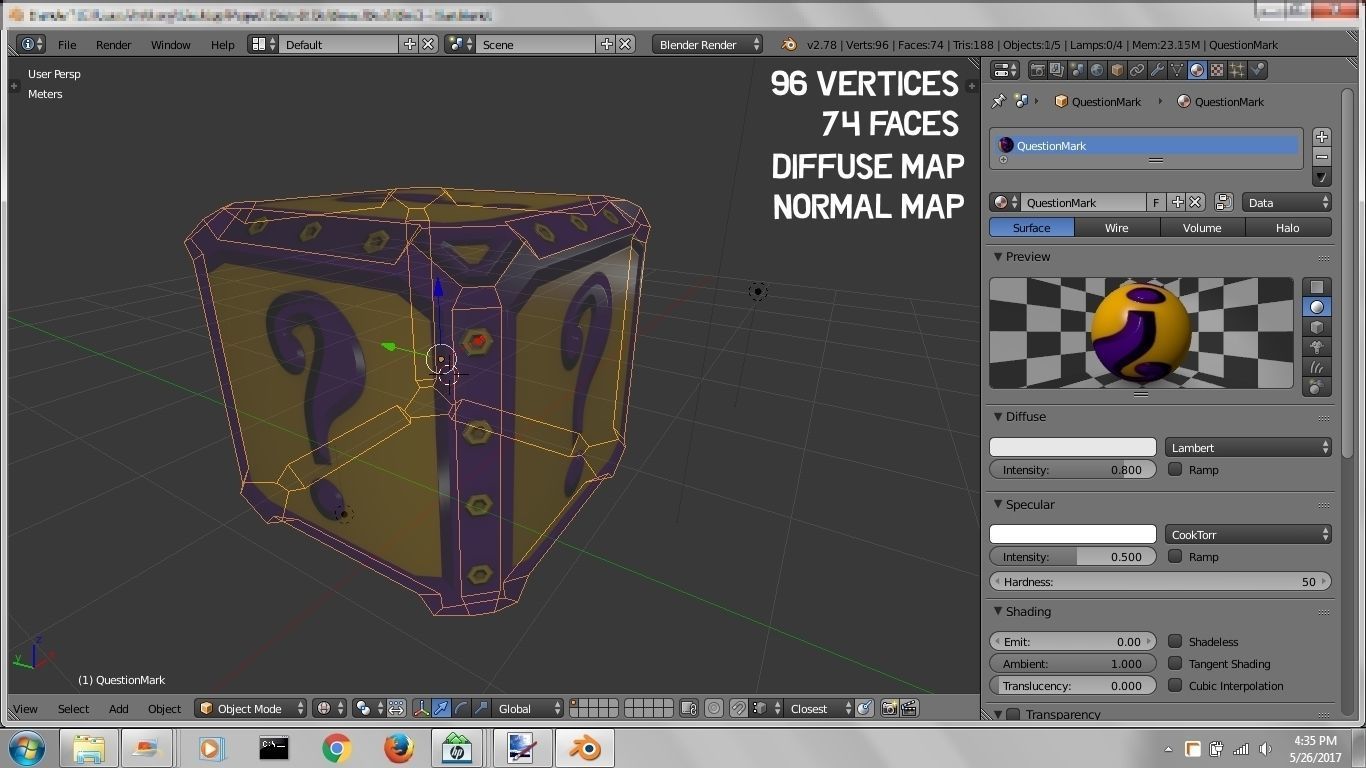This screenshot has height=768, width=1366.
Task: Open the CookTorr specular shader dropdown
Action: tap(1248, 534)
